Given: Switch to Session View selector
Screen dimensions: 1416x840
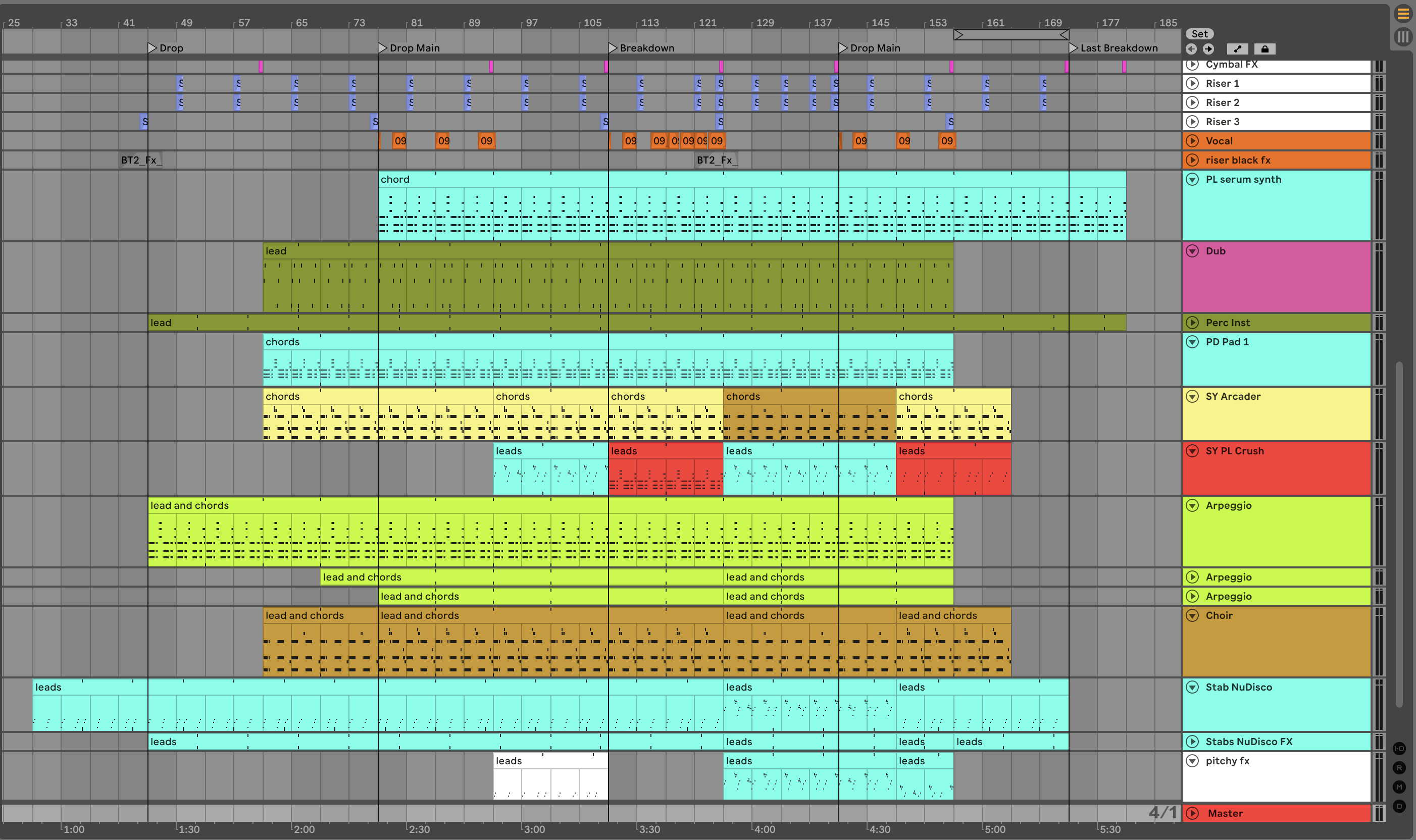Looking at the screenshot, I should click(1402, 37).
